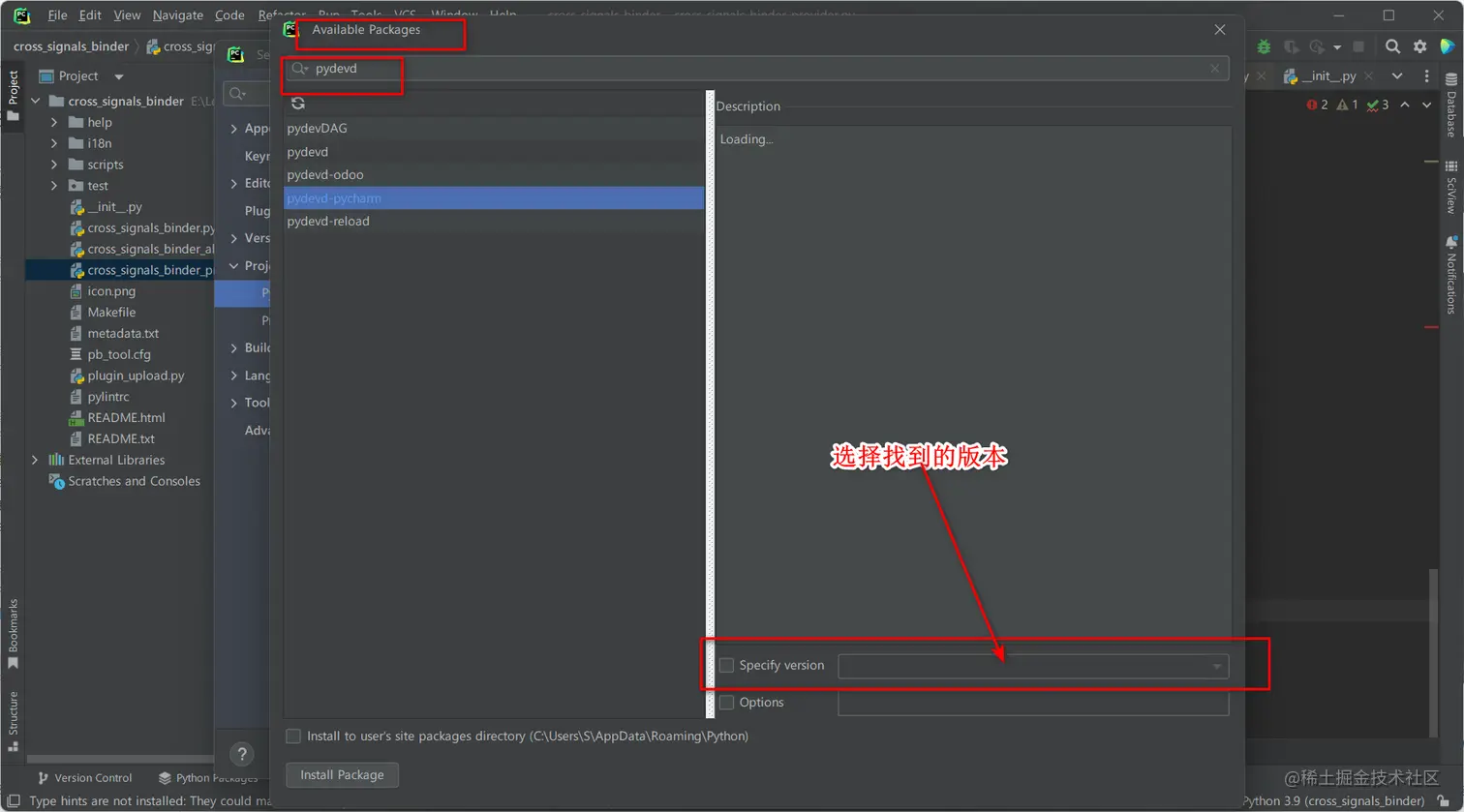Screen dimensions: 1464x812
Task: Click the help question mark button
Action: coord(242,754)
